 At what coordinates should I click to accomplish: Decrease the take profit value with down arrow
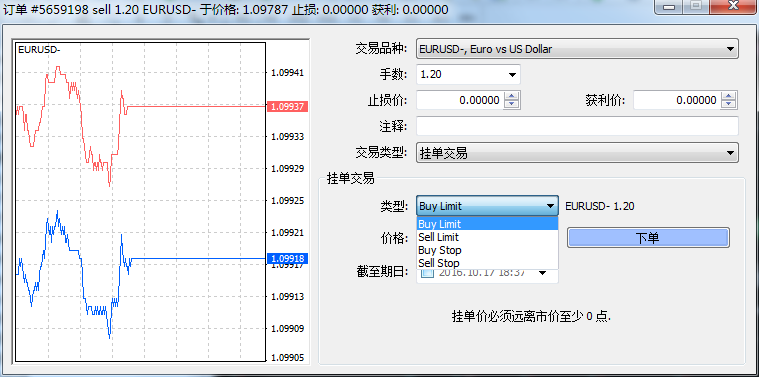click(x=729, y=105)
